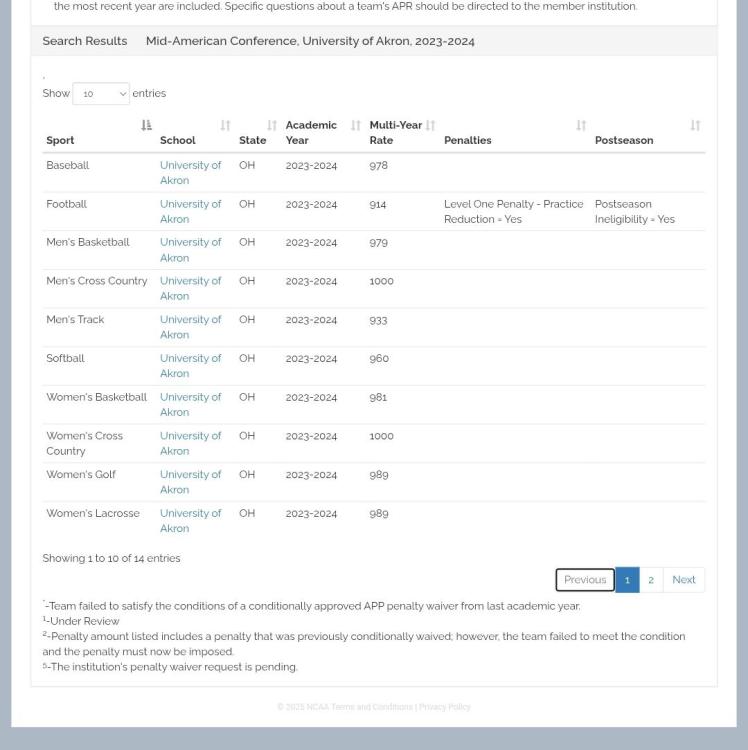The height and width of the screenshot is (750, 748).
Task: Click Men's Basketball 979 rate value
Action: 378,243
